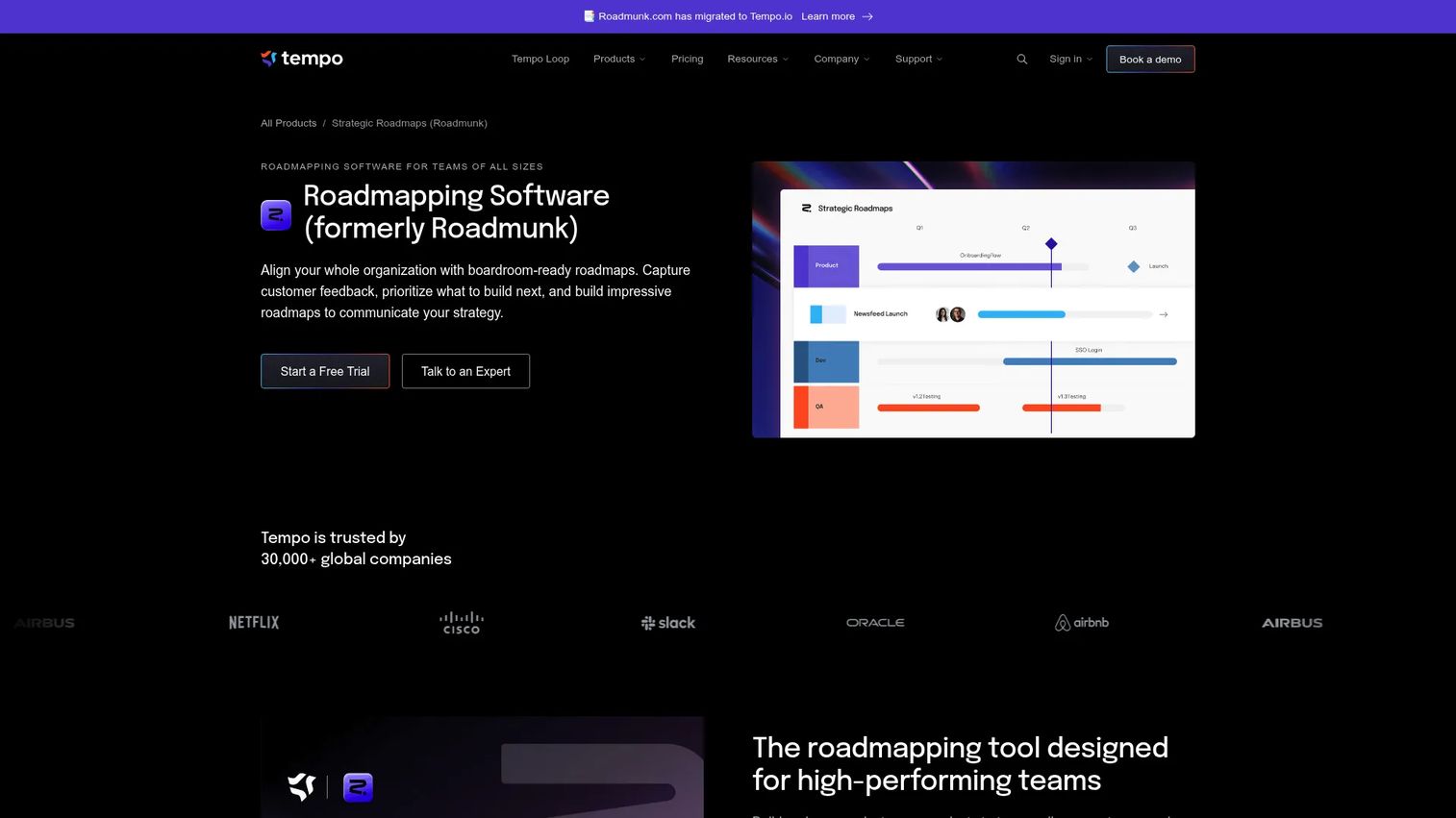Expand the Products dropdown menu
Image resolution: width=1456 pixels, height=818 pixels.
pos(619,60)
